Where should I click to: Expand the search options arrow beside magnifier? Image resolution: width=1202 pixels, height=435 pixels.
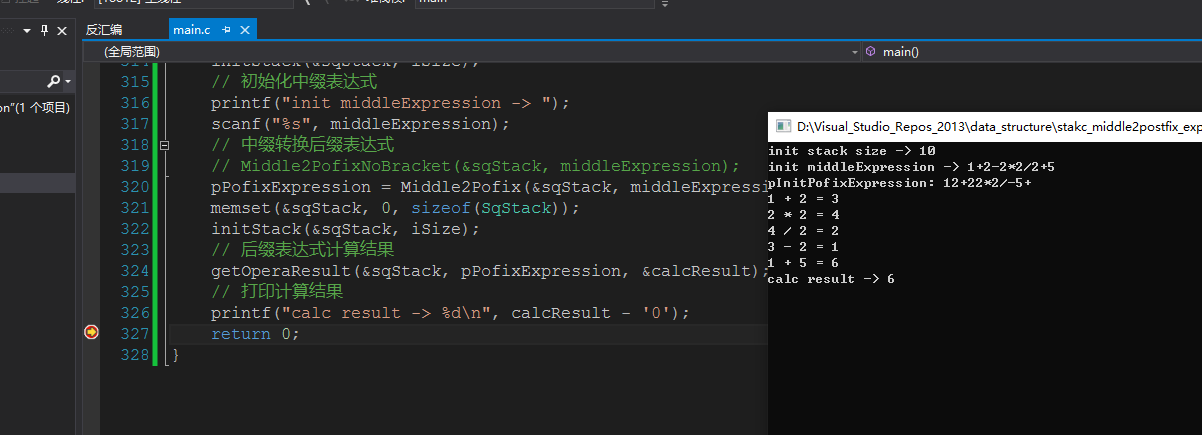click(67, 81)
